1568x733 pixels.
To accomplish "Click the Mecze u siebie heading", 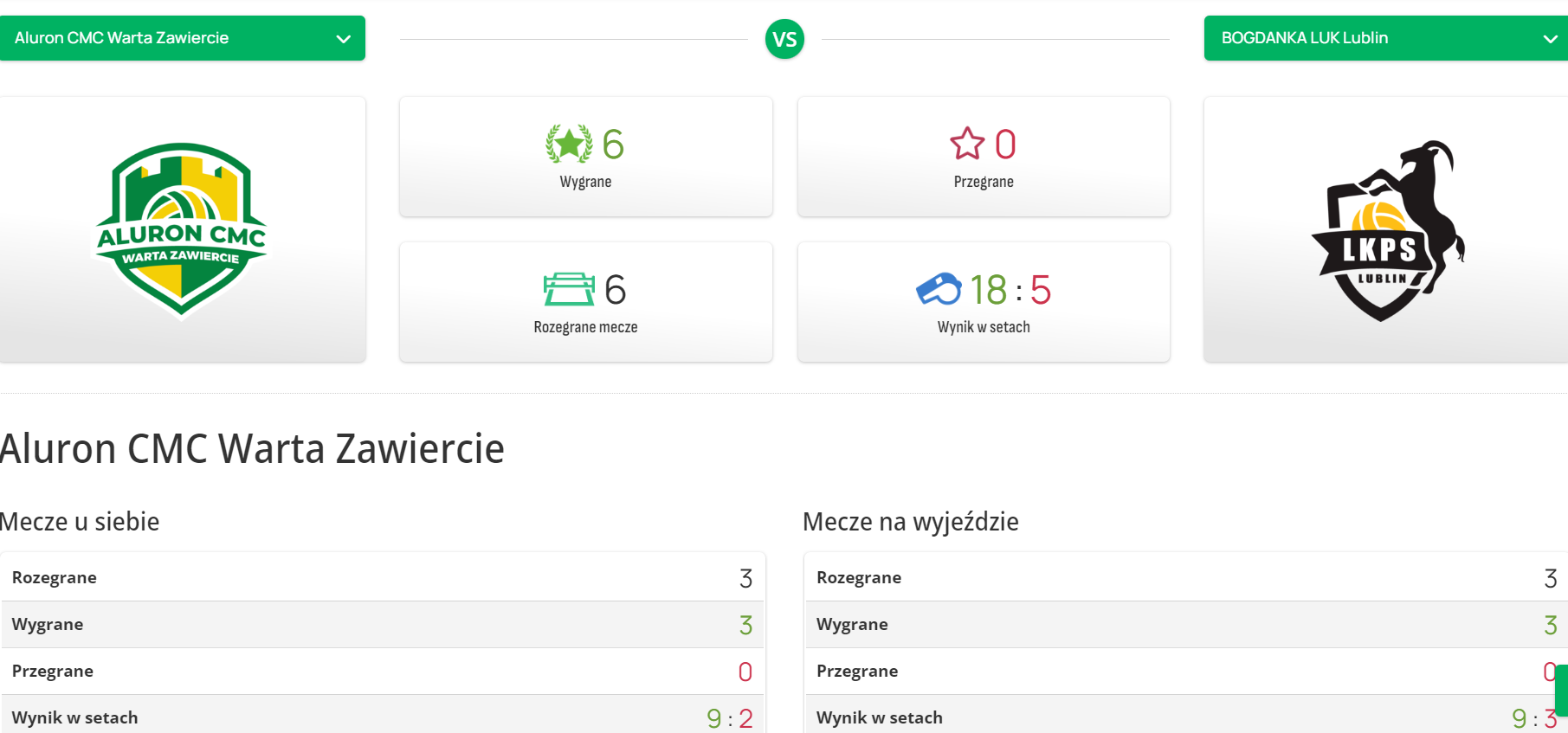I will pyautogui.click(x=80, y=522).
